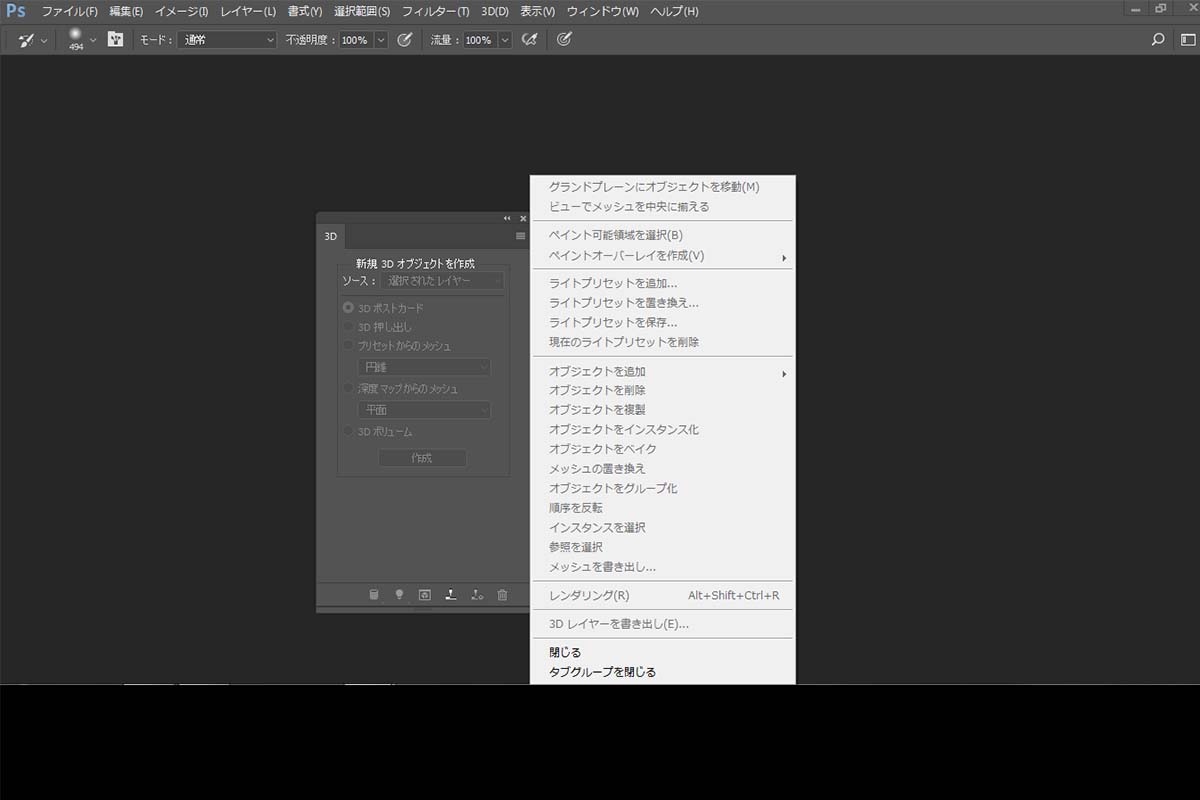This screenshot has height=800, width=1200.
Task: Expand the 流量 slider dropdown arrow
Action: click(x=505, y=40)
